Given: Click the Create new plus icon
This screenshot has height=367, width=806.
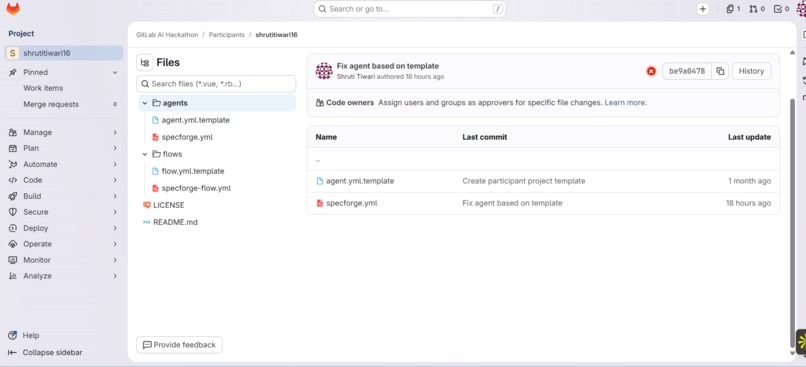Looking at the screenshot, I should pos(703,9).
